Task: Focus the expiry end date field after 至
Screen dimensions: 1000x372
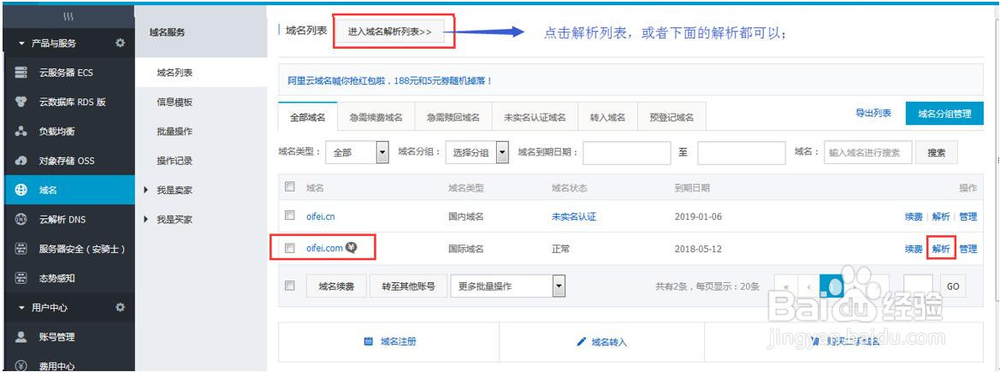Action: [x=741, y=153]
